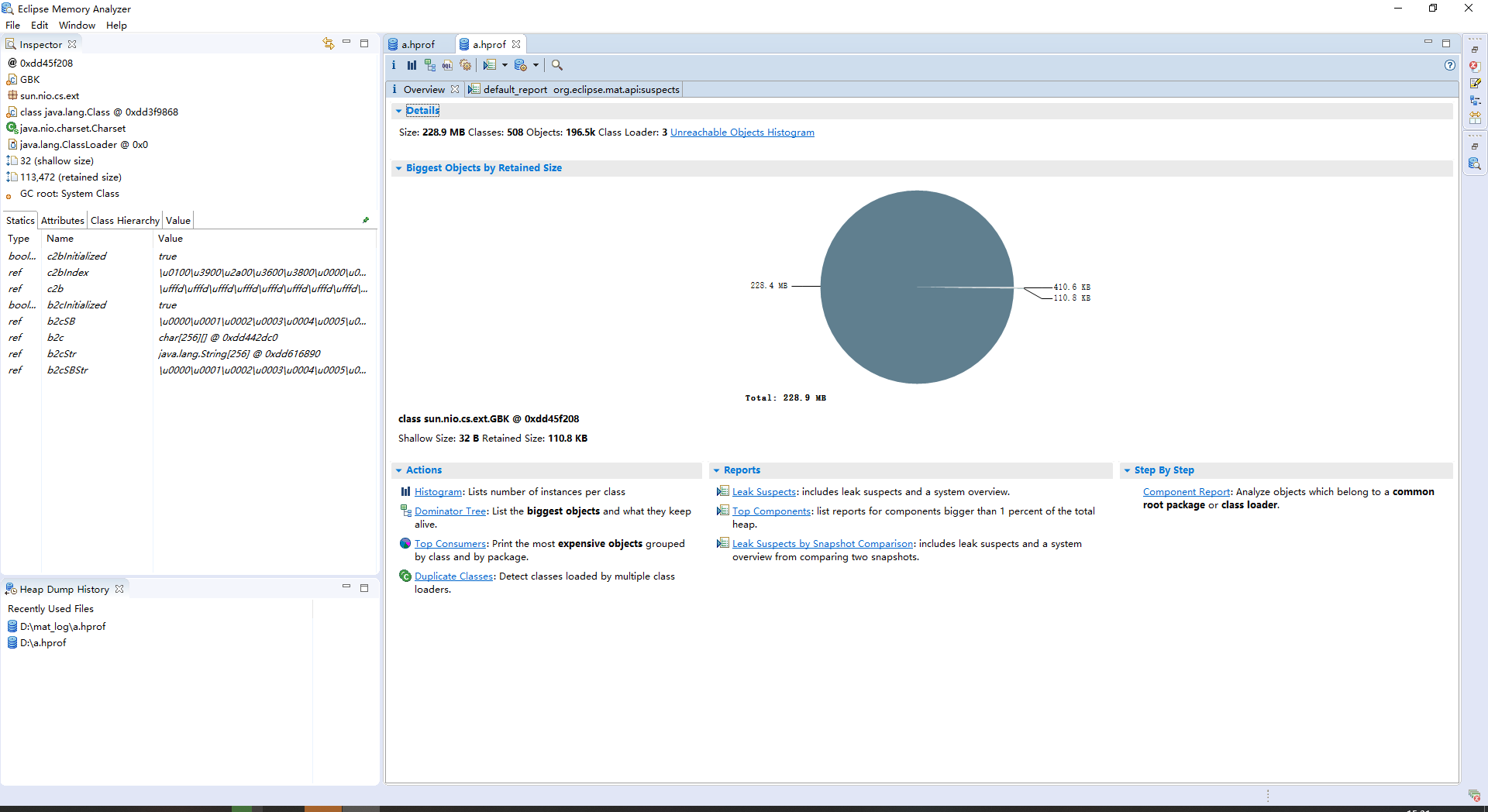1488x812 pixels.
Task: Open the Top Consumers link
Action: coord(450,544)
